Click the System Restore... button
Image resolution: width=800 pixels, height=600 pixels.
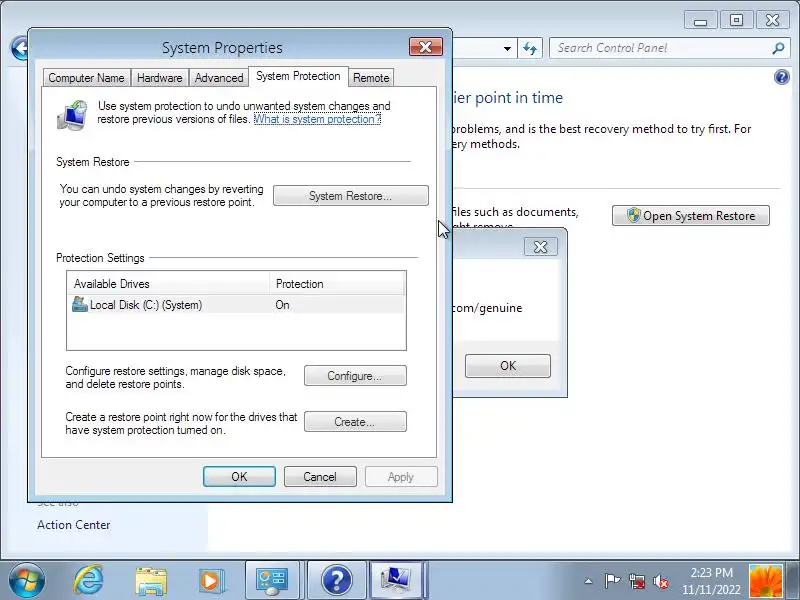pos(351,196)
